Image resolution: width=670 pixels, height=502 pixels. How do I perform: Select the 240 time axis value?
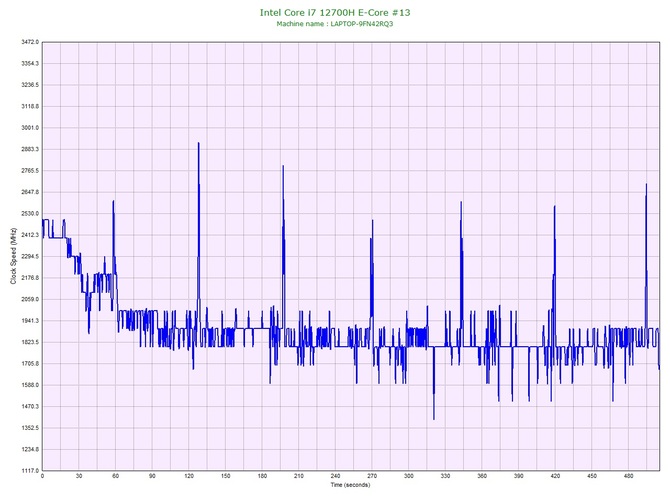[335, 476]
